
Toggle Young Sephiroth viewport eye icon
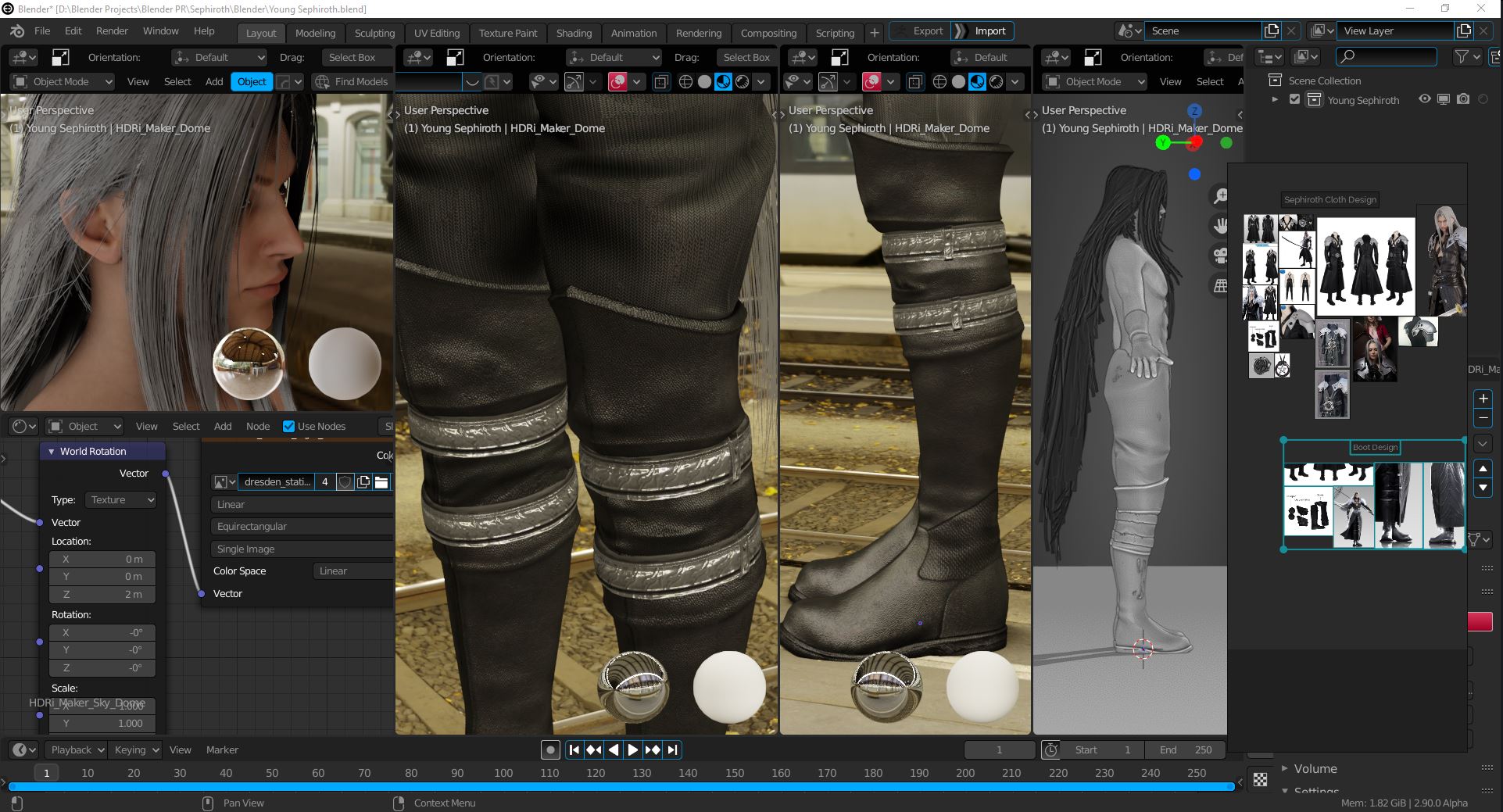1425,99
